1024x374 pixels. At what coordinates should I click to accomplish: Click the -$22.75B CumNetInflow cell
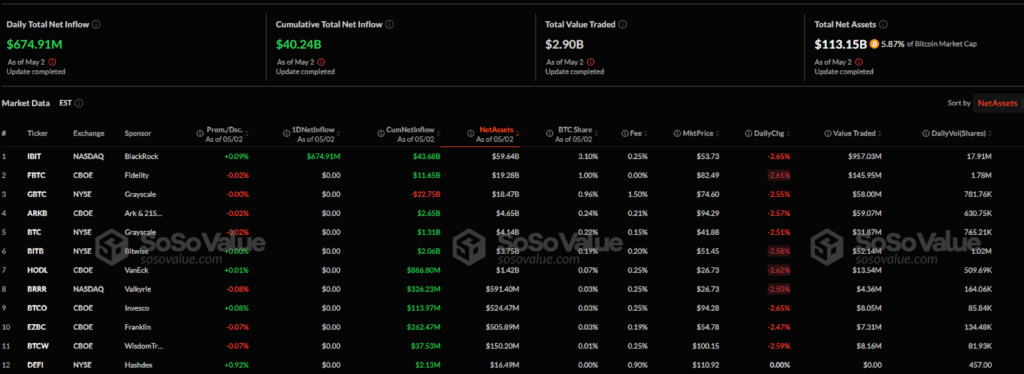coord(424,195)
